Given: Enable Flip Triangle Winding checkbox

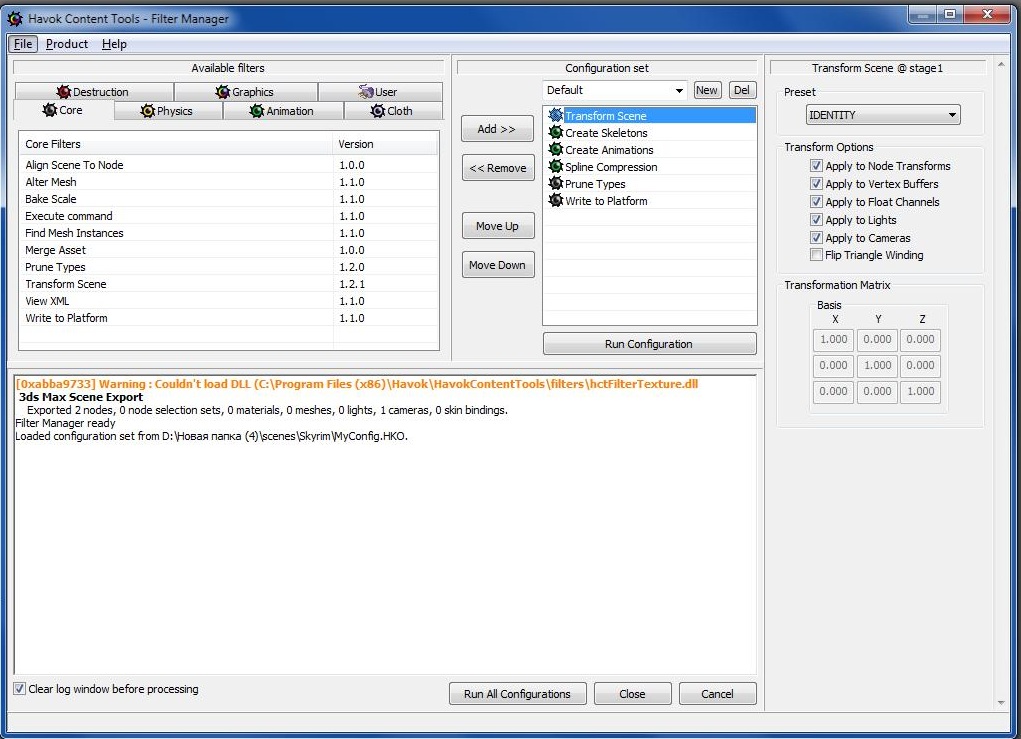Looking at the screenshot, I should pyautogui.click(x=816, y=255).
